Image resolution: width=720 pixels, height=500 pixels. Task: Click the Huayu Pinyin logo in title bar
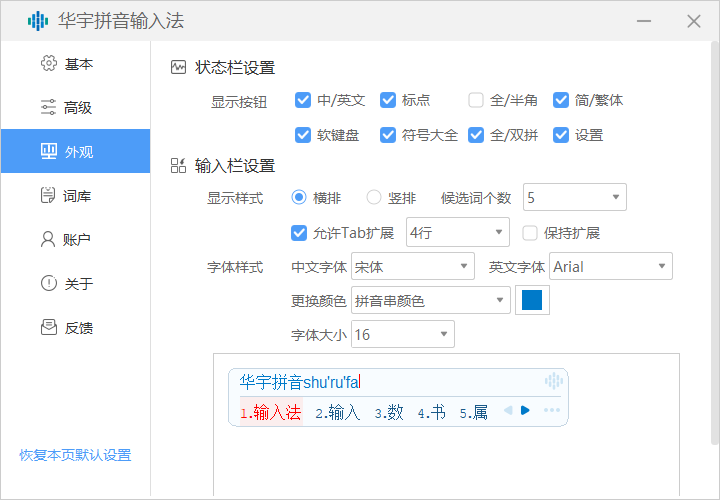(38, 21)
